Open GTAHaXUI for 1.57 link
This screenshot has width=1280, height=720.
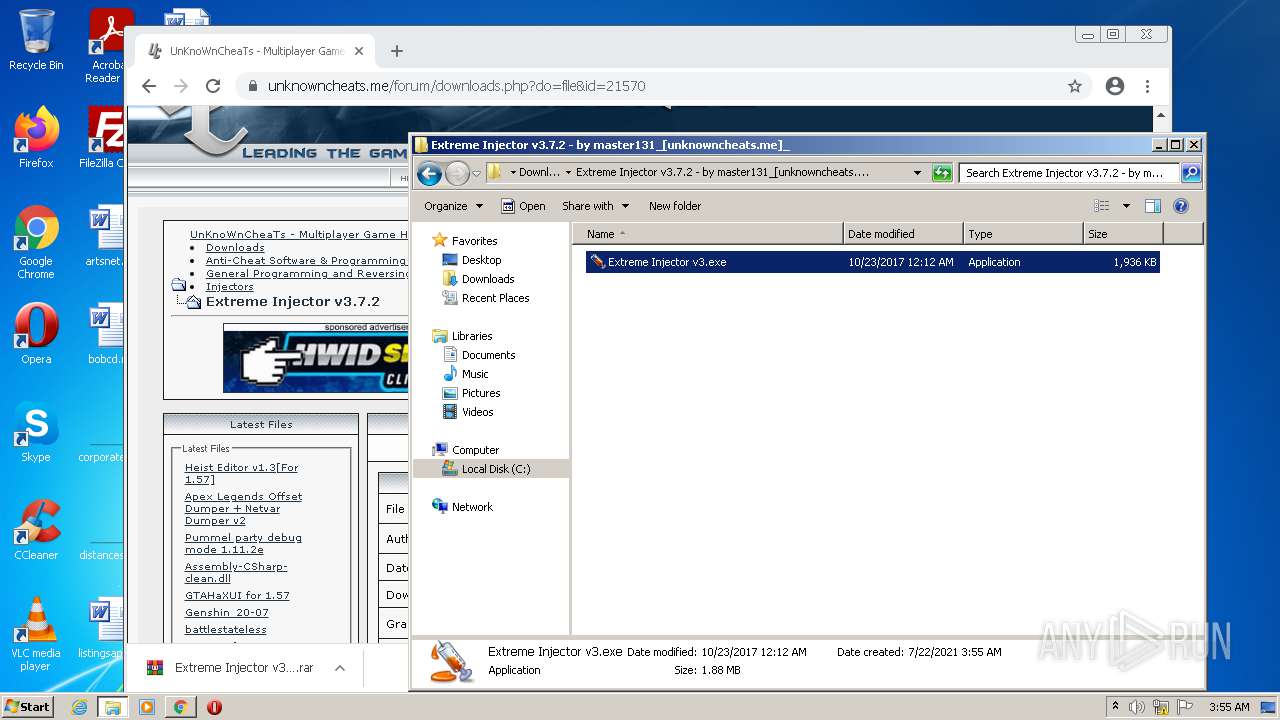tap(237, 595)
